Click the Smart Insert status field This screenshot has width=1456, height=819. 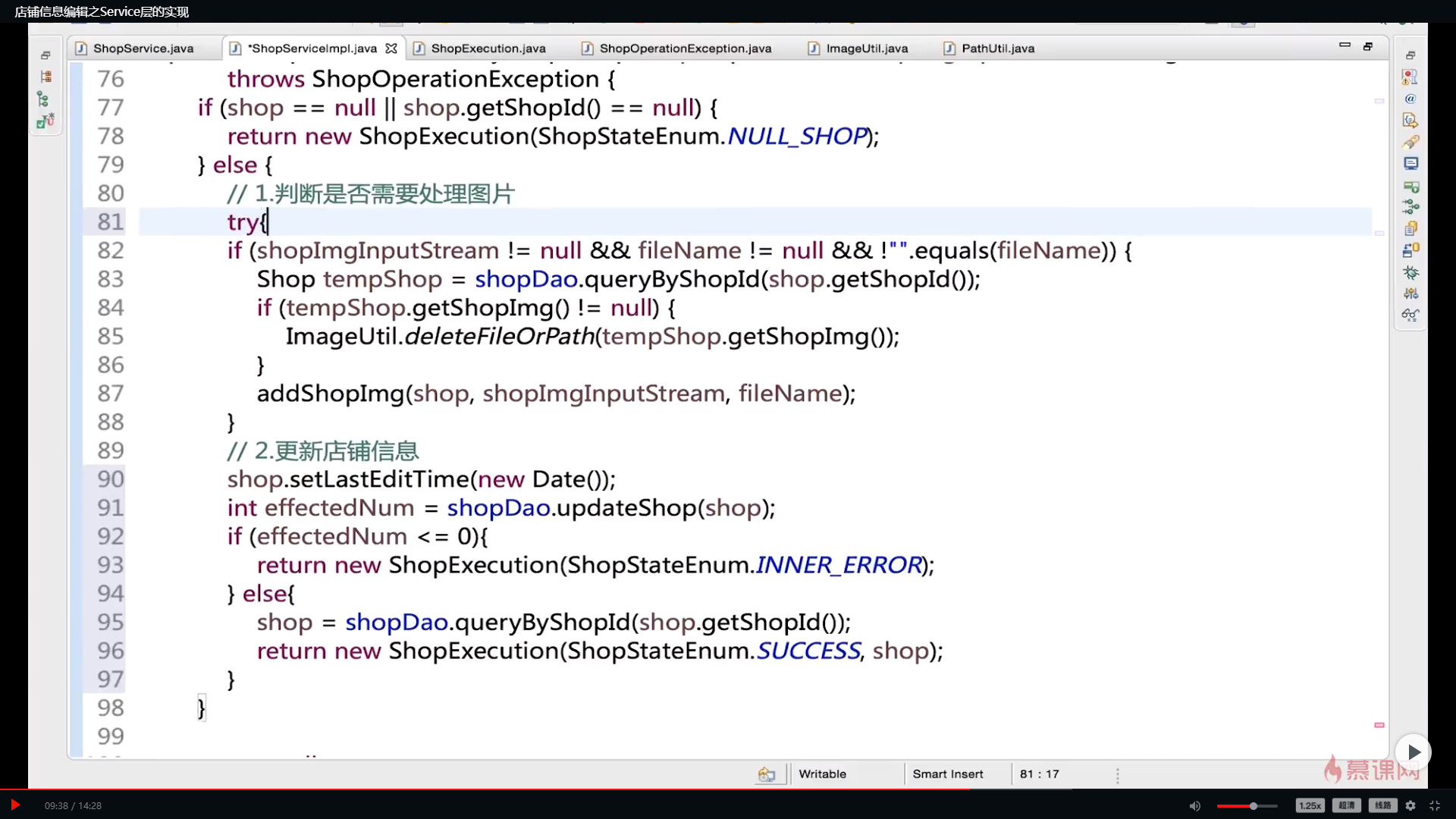(x=947, y=773)
